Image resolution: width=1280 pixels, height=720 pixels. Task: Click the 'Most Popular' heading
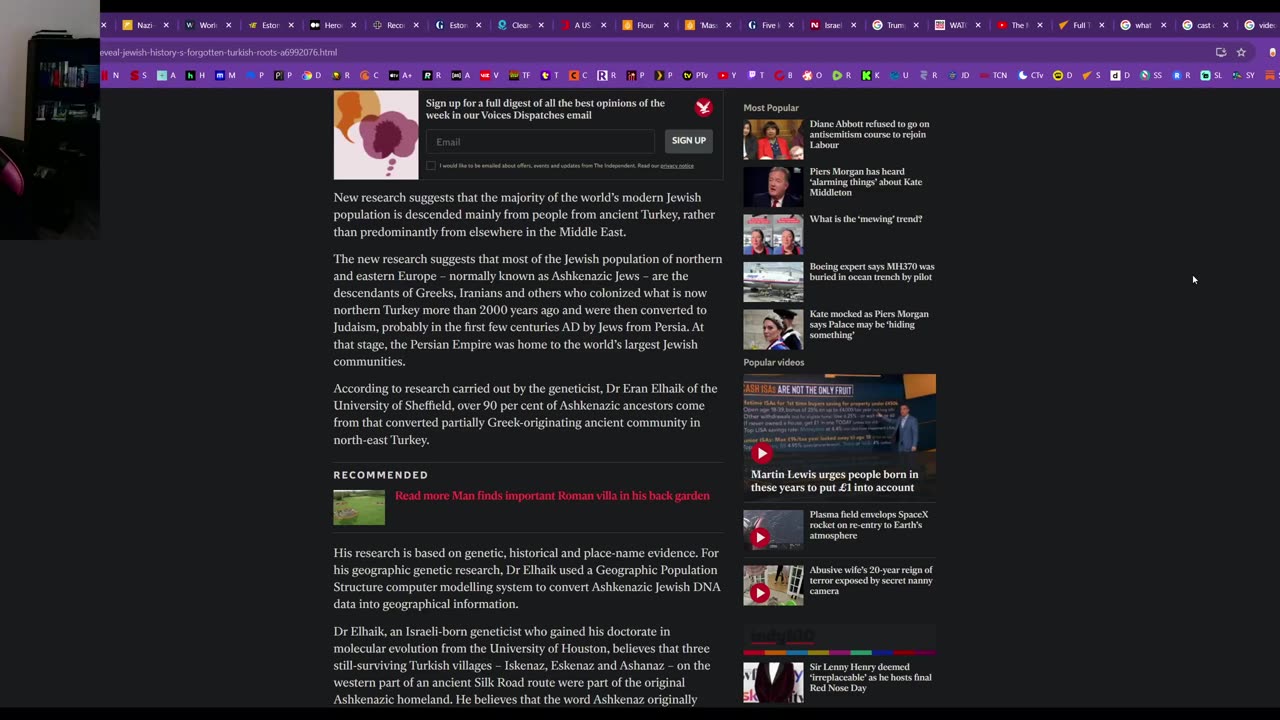771,108
